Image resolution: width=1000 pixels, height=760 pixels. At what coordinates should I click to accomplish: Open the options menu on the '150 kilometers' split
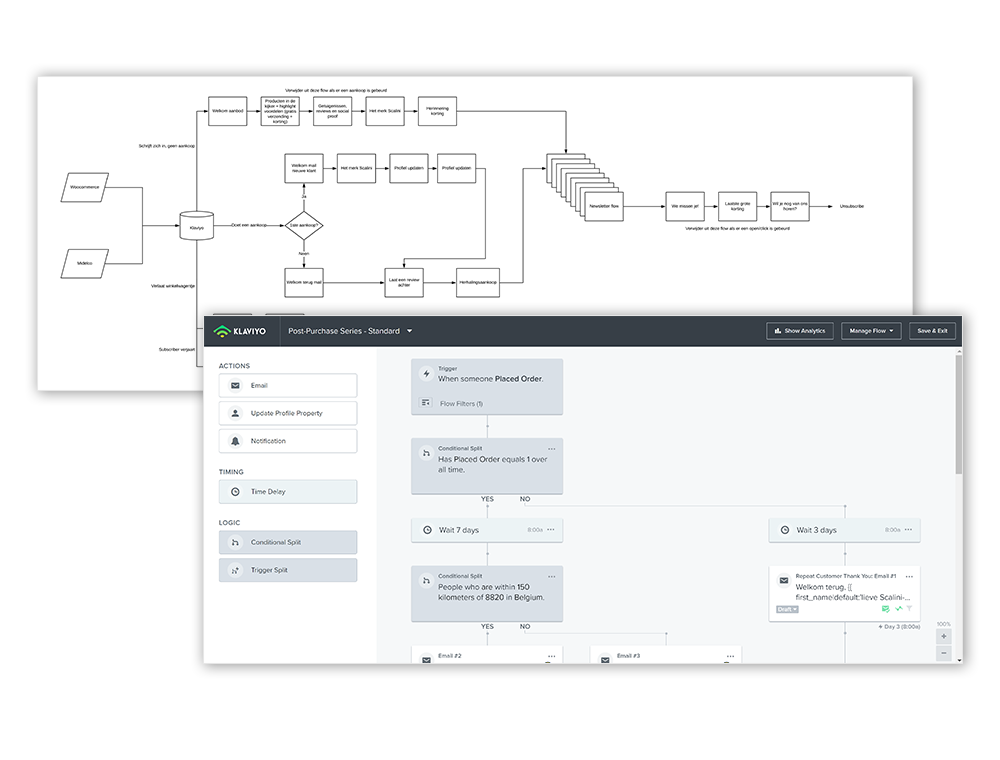click(552, 576)
